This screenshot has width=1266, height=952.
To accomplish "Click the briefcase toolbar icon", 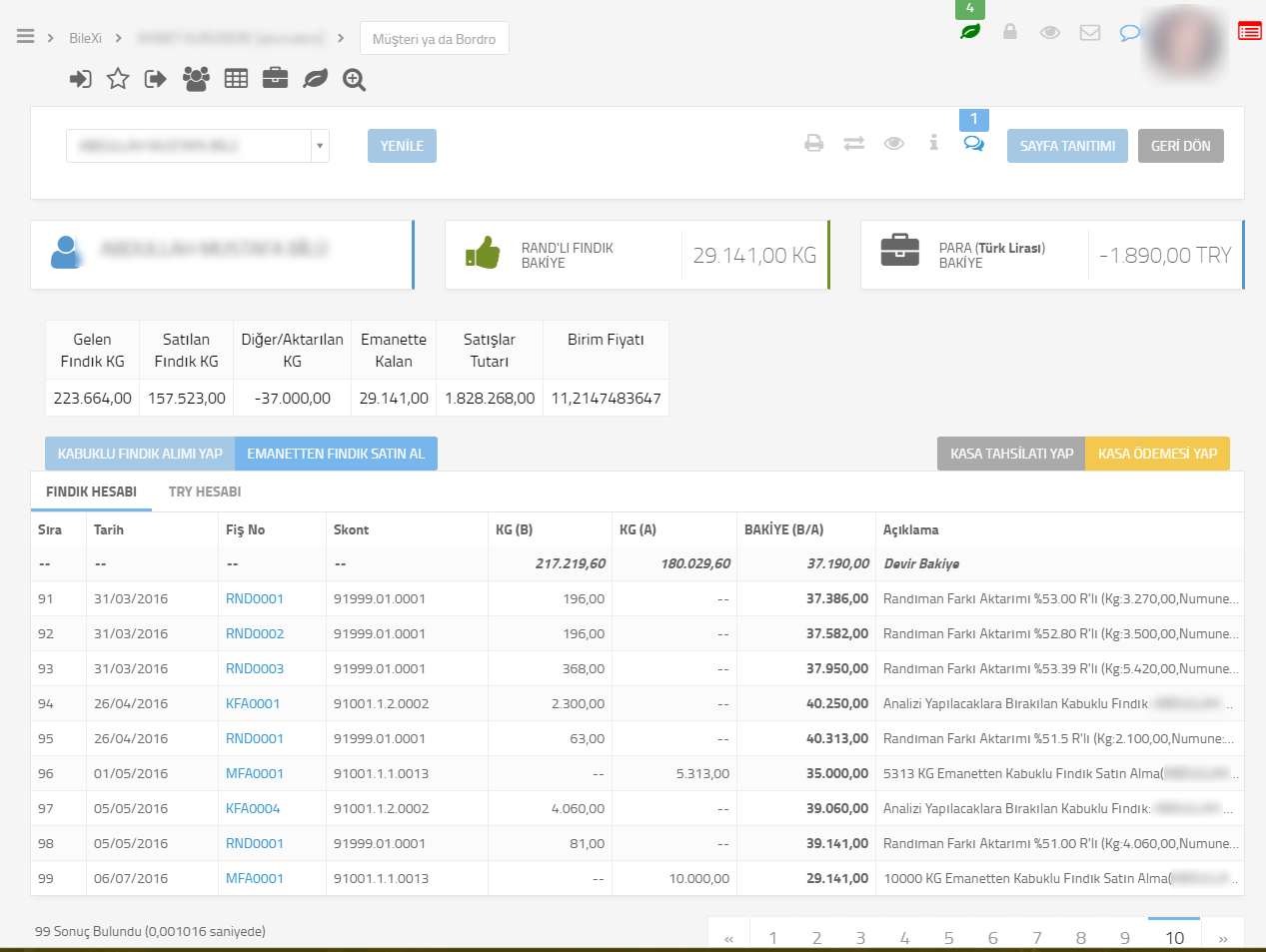I will (275, 78).
